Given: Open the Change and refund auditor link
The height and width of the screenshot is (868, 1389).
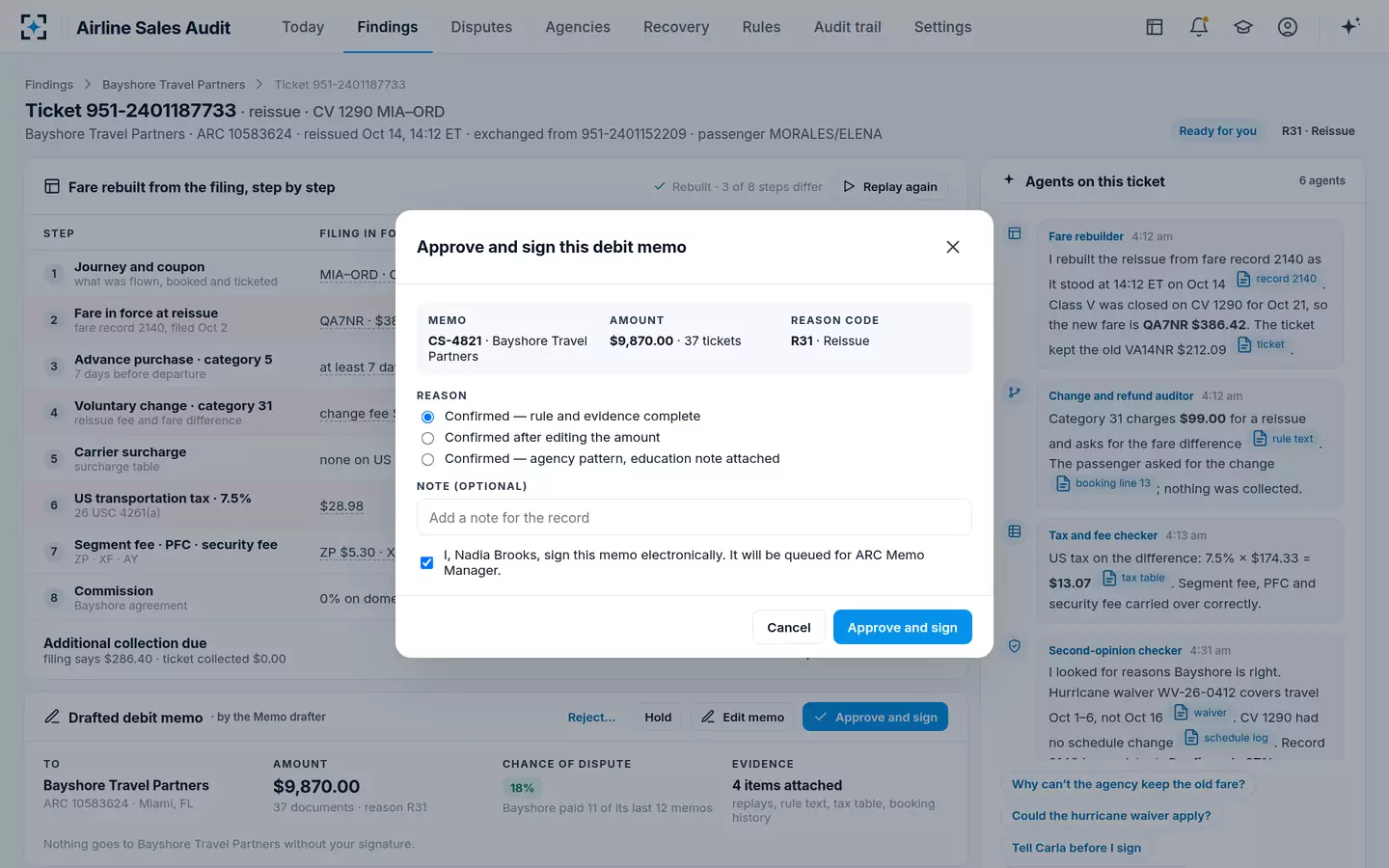Looking at the screenshot, I should point(1121,395).
